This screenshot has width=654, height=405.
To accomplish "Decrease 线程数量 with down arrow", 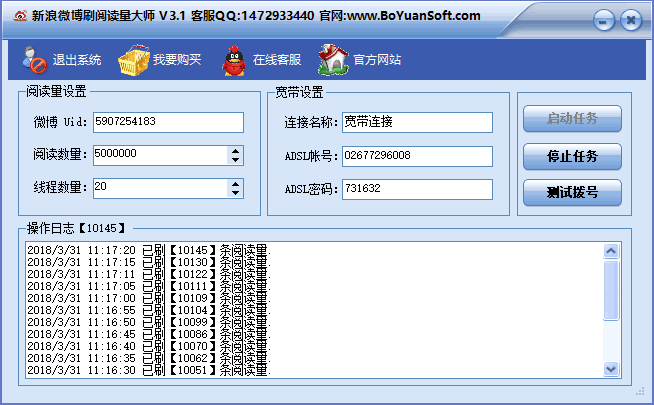I will 235,193.
